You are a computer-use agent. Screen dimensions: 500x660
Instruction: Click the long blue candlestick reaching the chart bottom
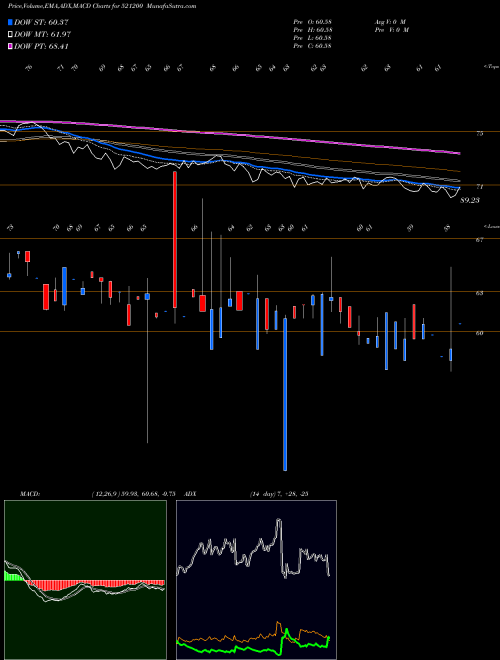click(285, 394)
